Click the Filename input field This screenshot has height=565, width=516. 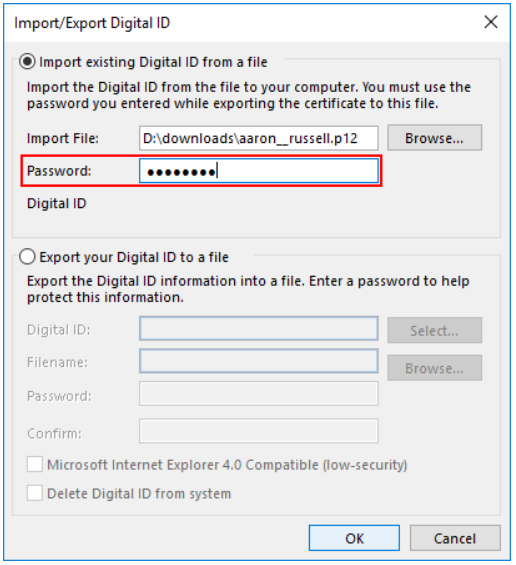259,361
